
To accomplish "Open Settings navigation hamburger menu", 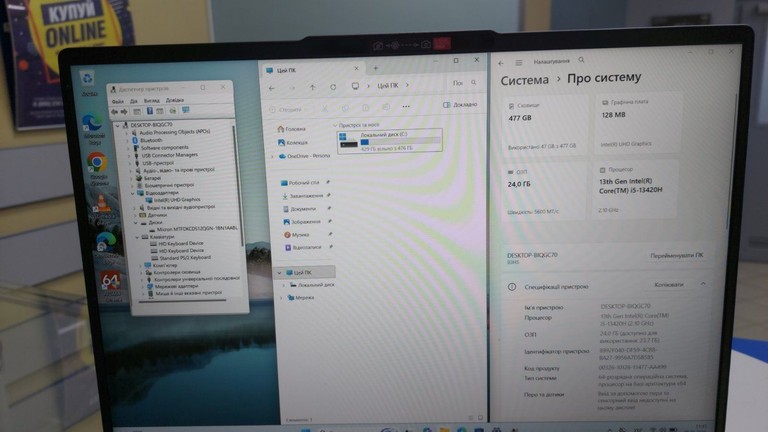I will coord(519,63).
